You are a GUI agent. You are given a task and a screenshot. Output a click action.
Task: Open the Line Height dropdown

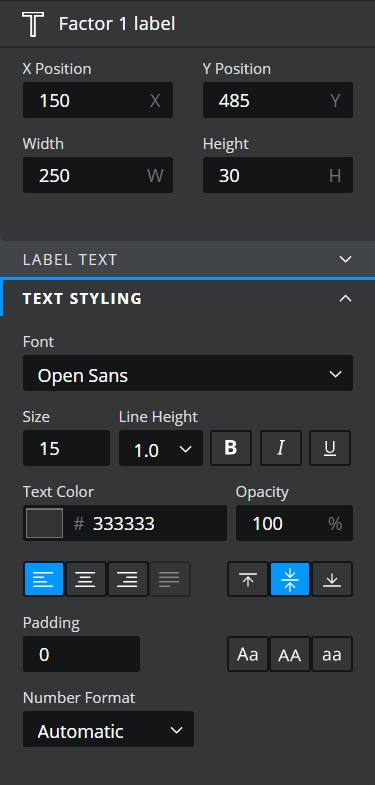[x=161, y=448]
